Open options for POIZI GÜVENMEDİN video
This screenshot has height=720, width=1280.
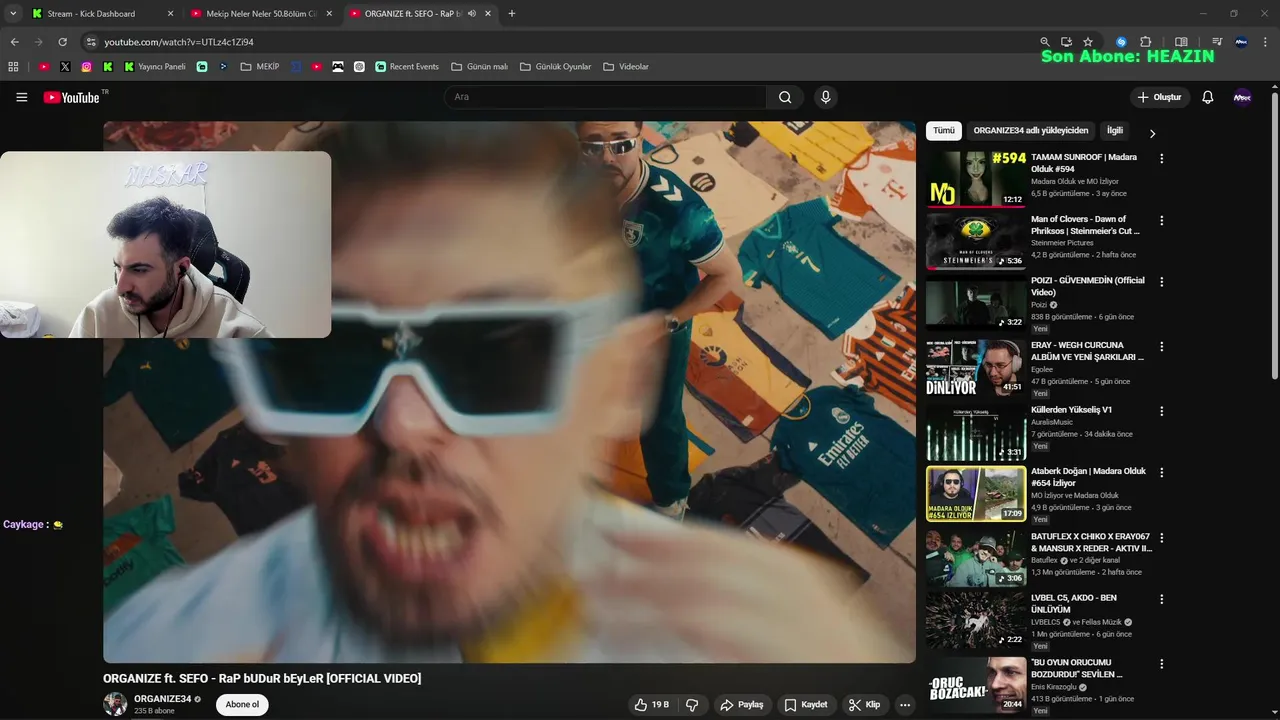point(1162,282)
